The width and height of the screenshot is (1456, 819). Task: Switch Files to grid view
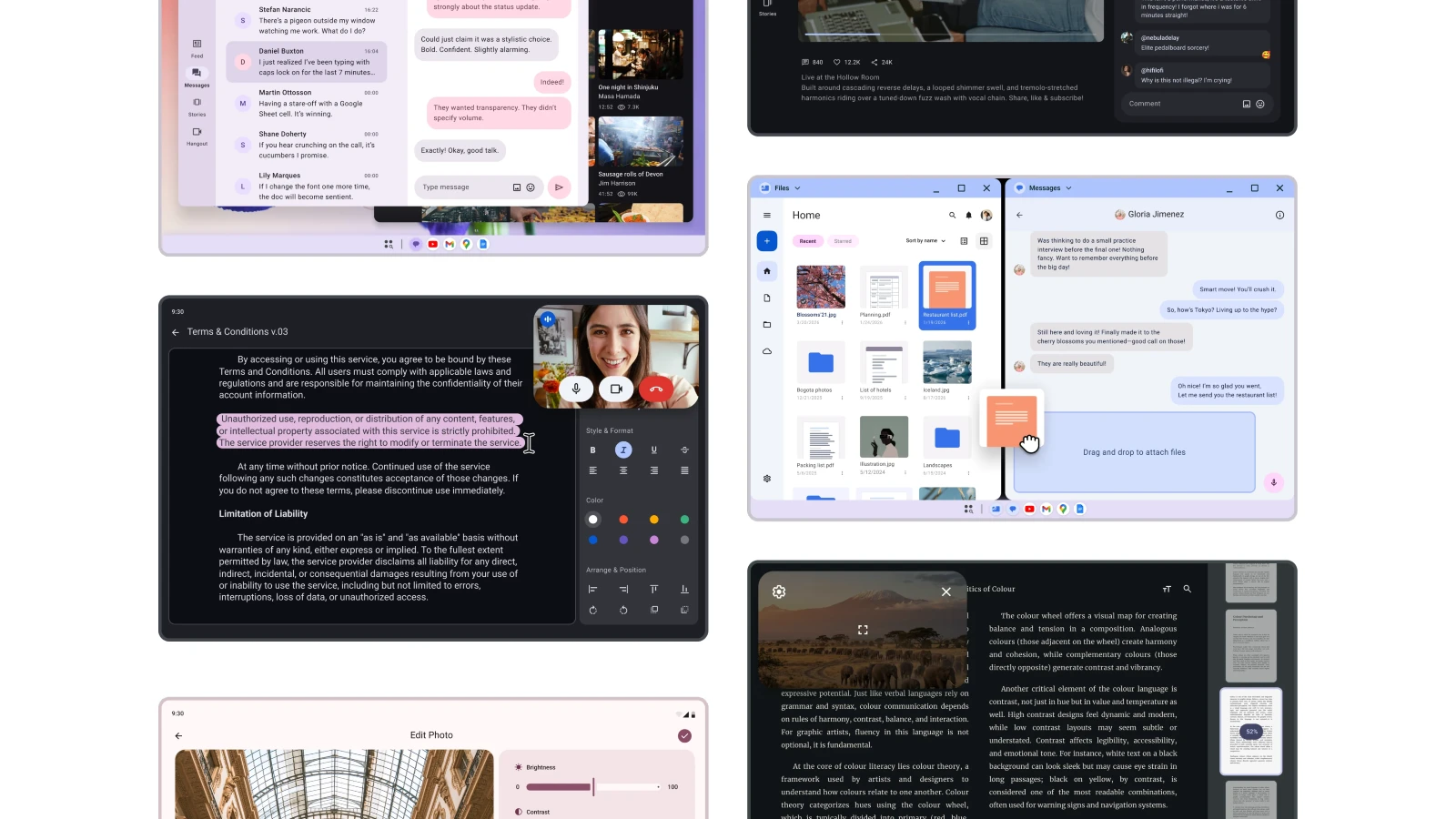(x=984, y=241)
